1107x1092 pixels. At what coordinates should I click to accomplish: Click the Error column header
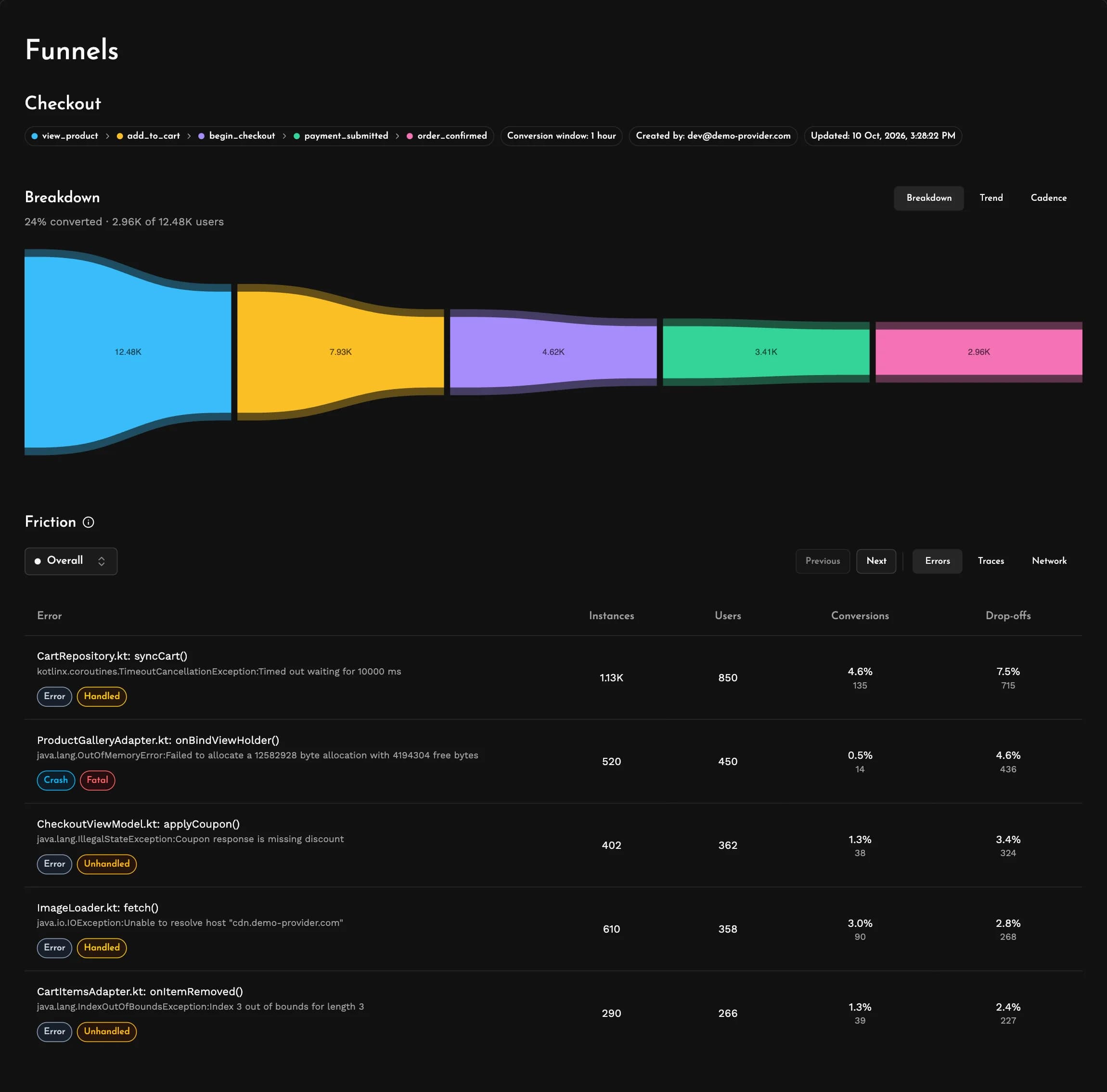(49, 616)
